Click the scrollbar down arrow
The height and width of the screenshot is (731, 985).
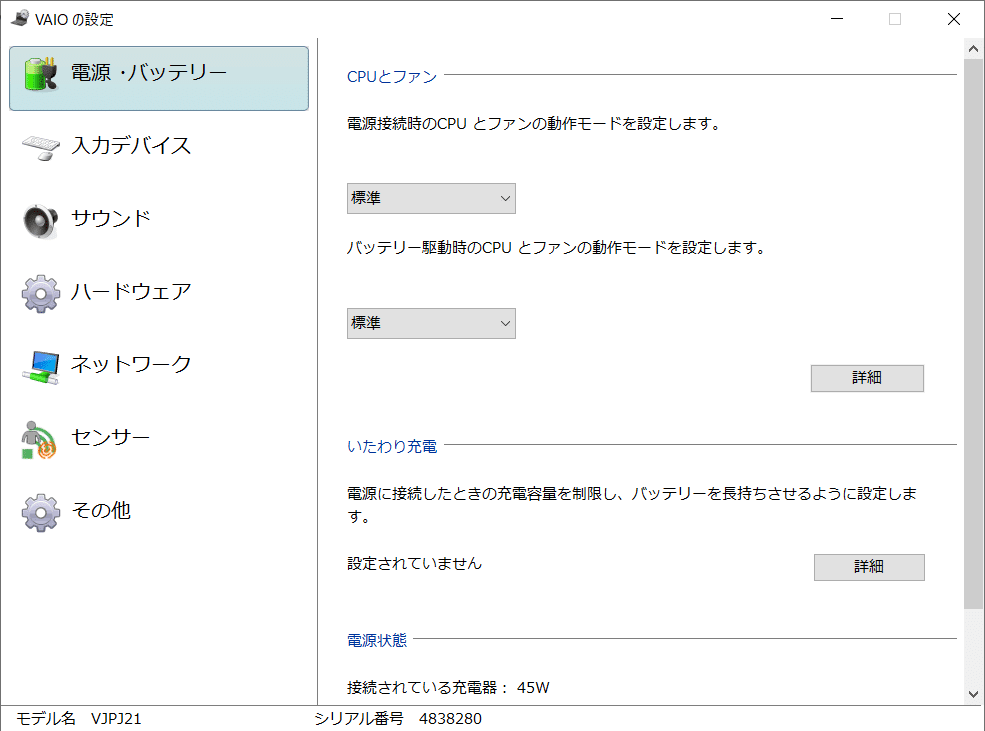coord(973,694)
